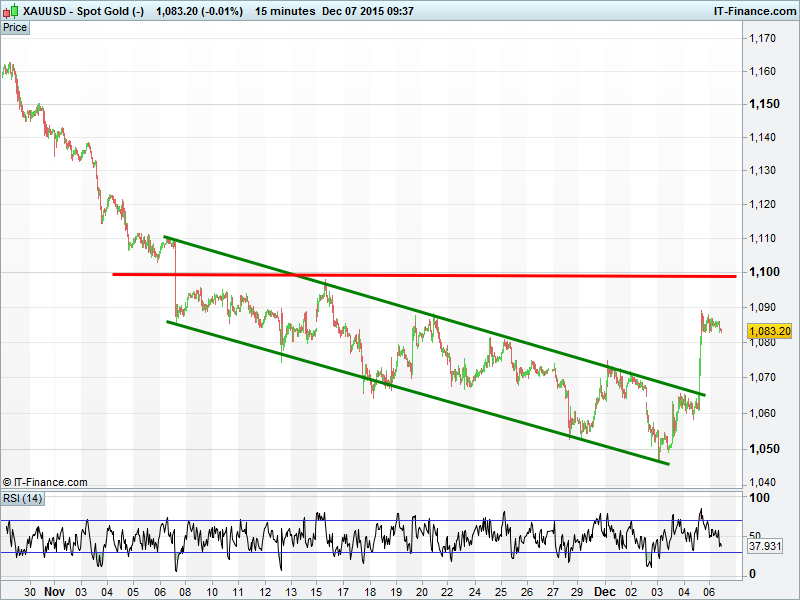800x600 pixels.
Task: Click the IT-Finance.com header text
Action: click(753, 9)
